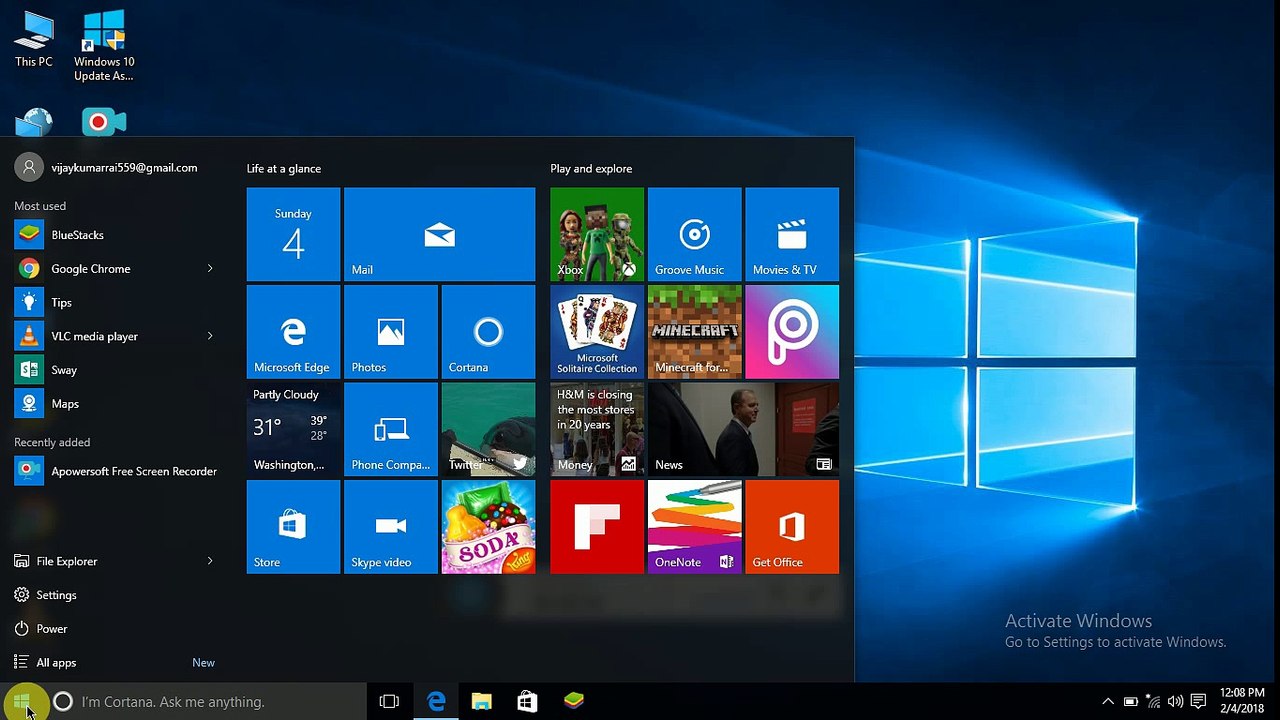
Task: Open the Partly Cloudy weather tile
Action: pyautogui.click(x=293, y=429)
